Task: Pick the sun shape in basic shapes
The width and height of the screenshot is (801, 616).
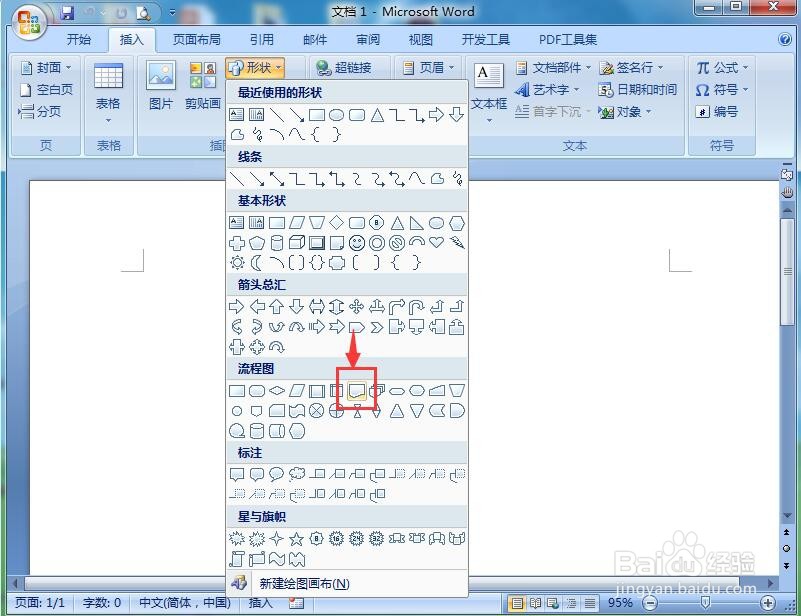Action: (237, 263)
